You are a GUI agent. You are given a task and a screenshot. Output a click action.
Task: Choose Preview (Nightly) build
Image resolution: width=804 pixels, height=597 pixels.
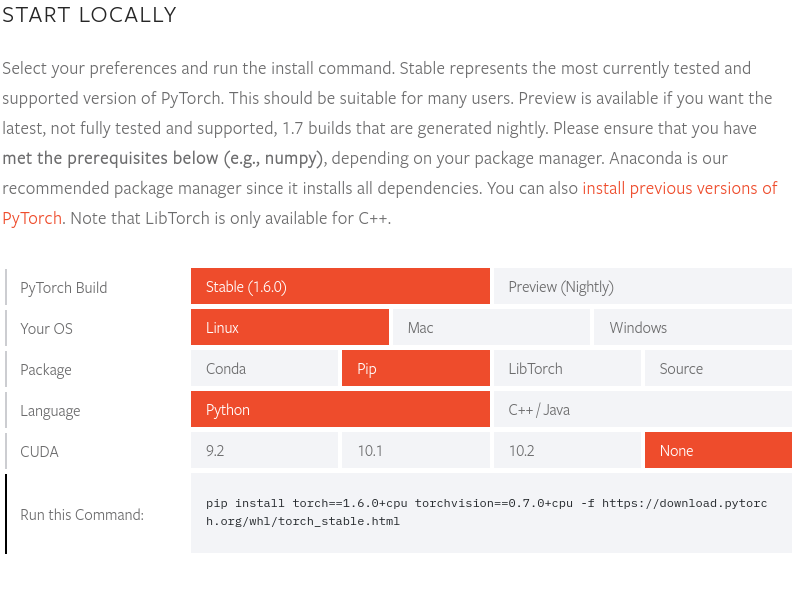click(642, 287)
